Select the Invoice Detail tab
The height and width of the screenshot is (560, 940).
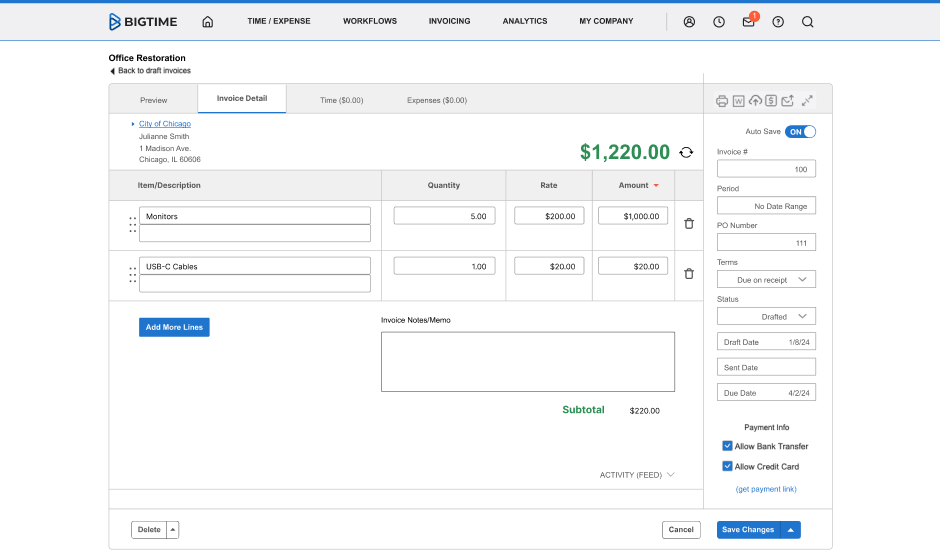(242, 98)
